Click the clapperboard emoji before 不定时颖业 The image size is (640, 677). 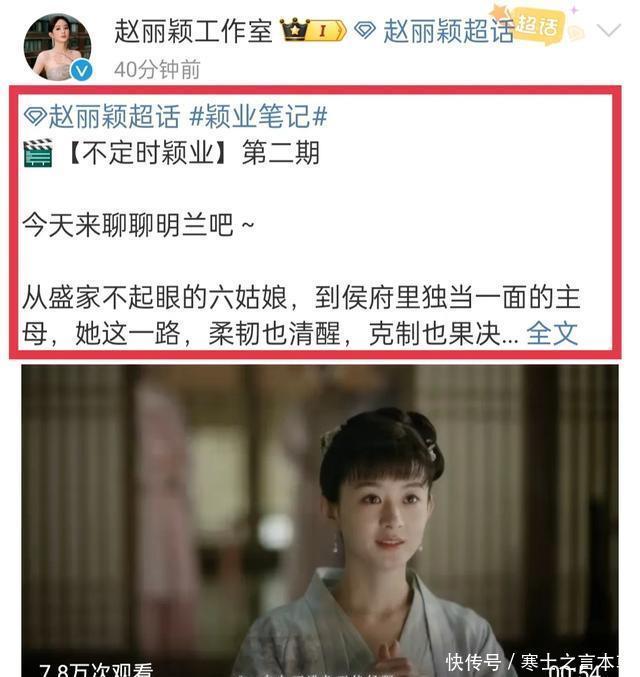(38, 153)
